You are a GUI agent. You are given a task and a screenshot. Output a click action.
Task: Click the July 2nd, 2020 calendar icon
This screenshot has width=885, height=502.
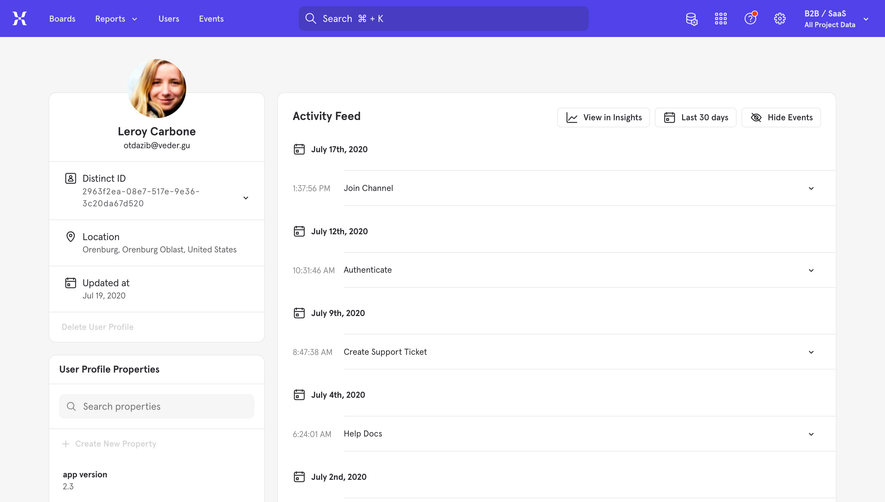pos(299,477)
